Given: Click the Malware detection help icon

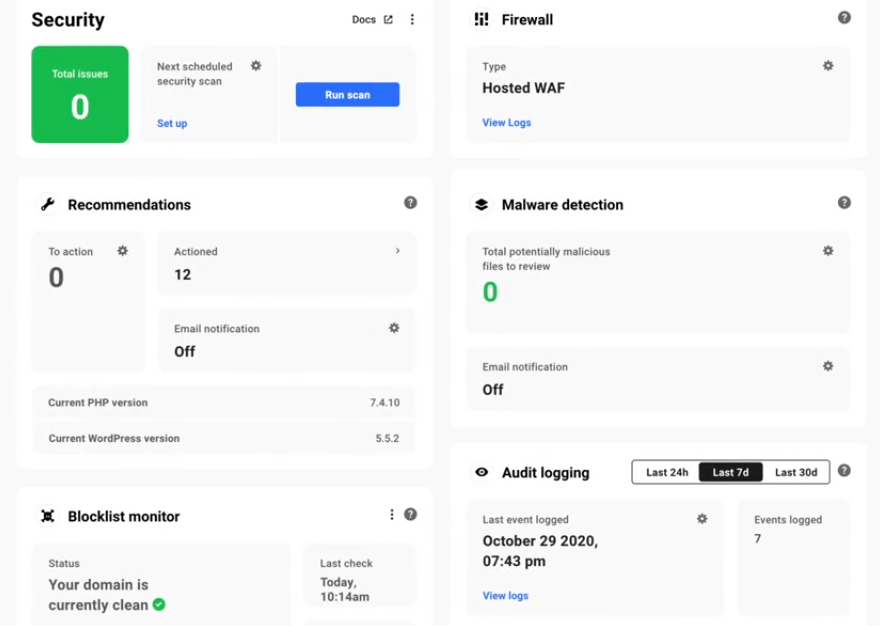Looking at the screenshot, I should tap(844, 203).
